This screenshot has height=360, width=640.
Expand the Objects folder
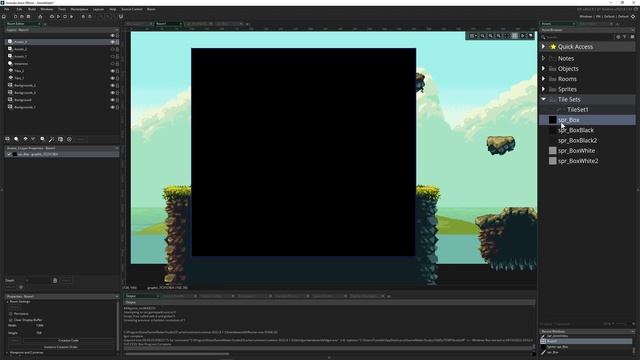pos(543,69)
